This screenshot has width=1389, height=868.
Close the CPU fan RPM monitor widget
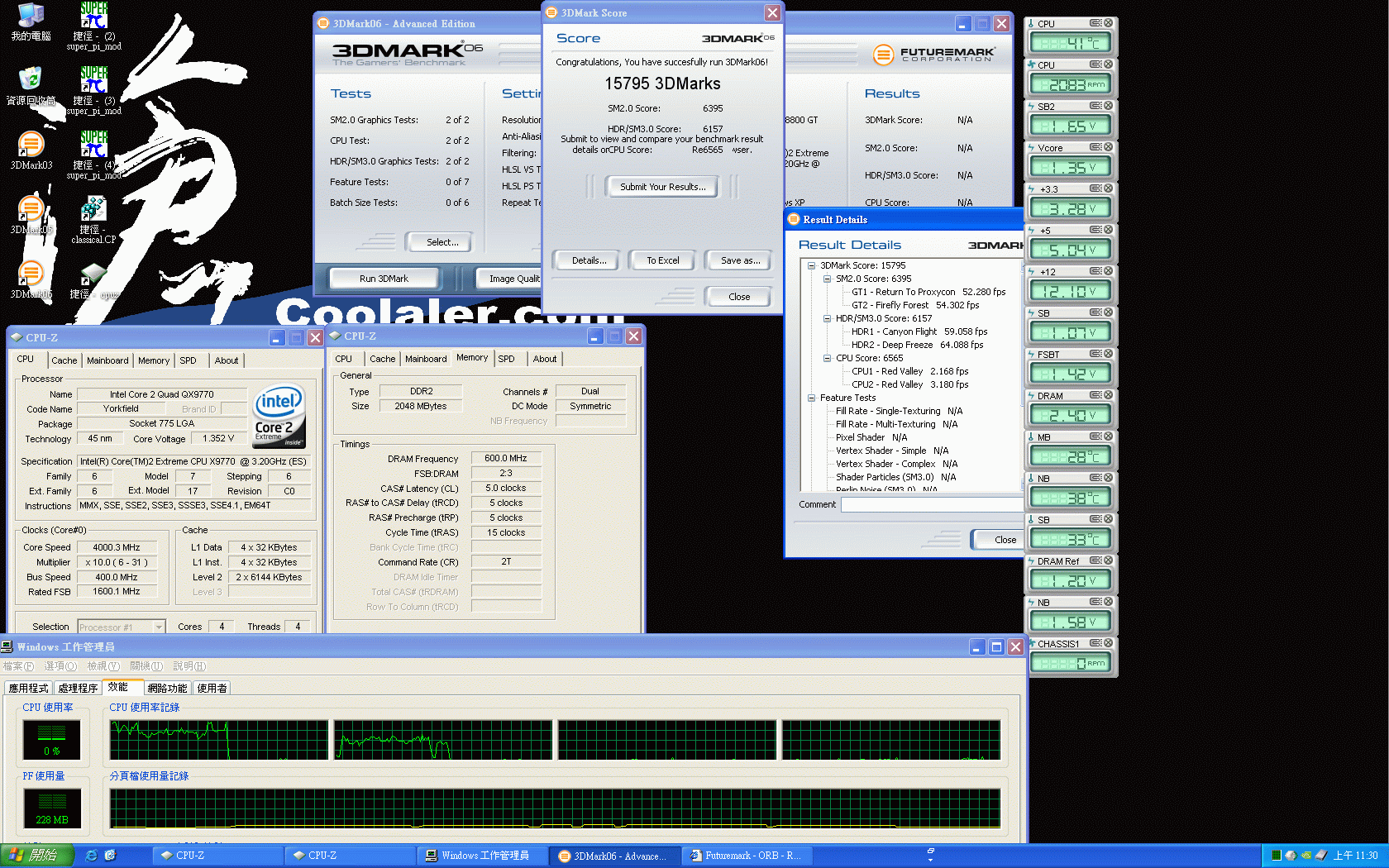click(x=1108, y=64)
